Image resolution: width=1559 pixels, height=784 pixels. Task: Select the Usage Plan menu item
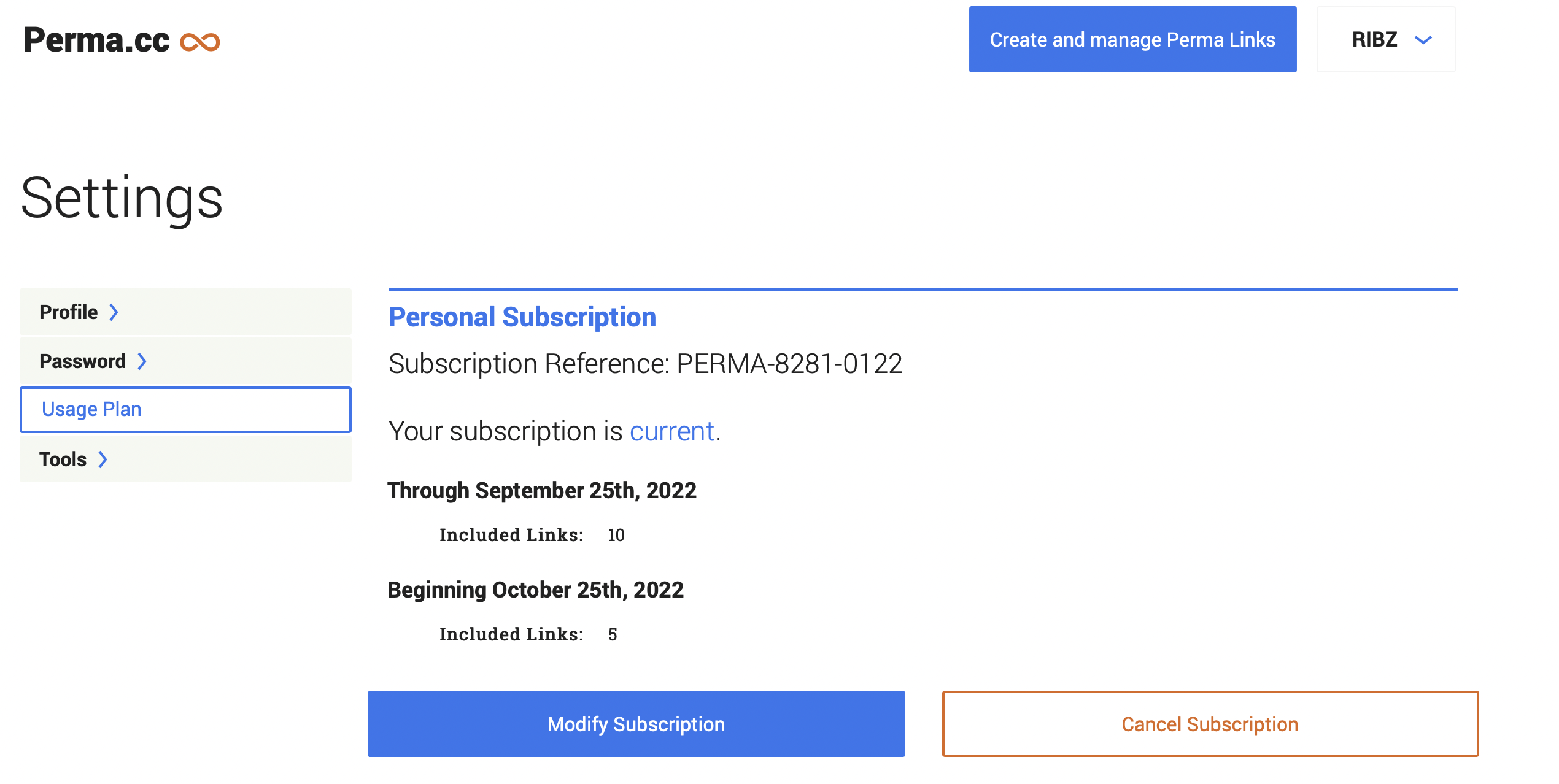click(91, 409)
